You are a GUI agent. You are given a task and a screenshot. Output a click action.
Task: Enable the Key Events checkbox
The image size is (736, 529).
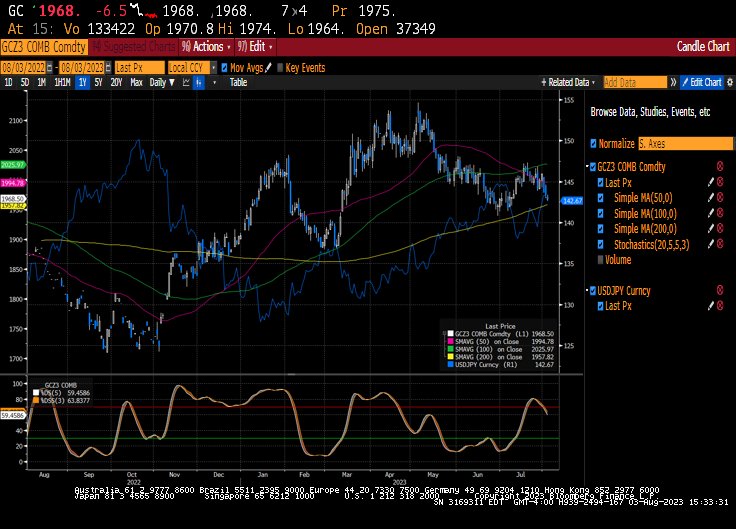tap(280, 68)
